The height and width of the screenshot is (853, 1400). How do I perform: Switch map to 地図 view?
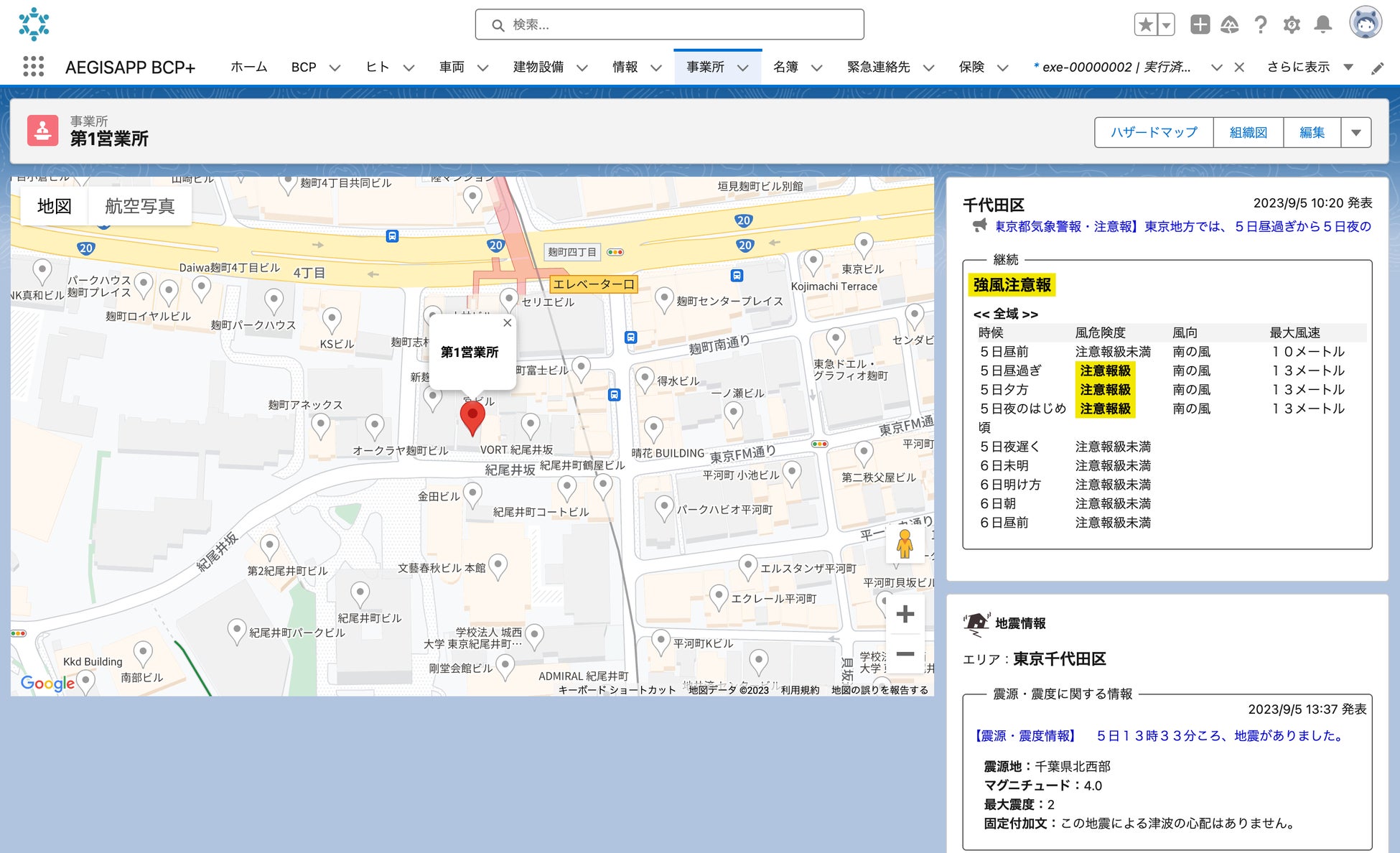pos(55,207)
